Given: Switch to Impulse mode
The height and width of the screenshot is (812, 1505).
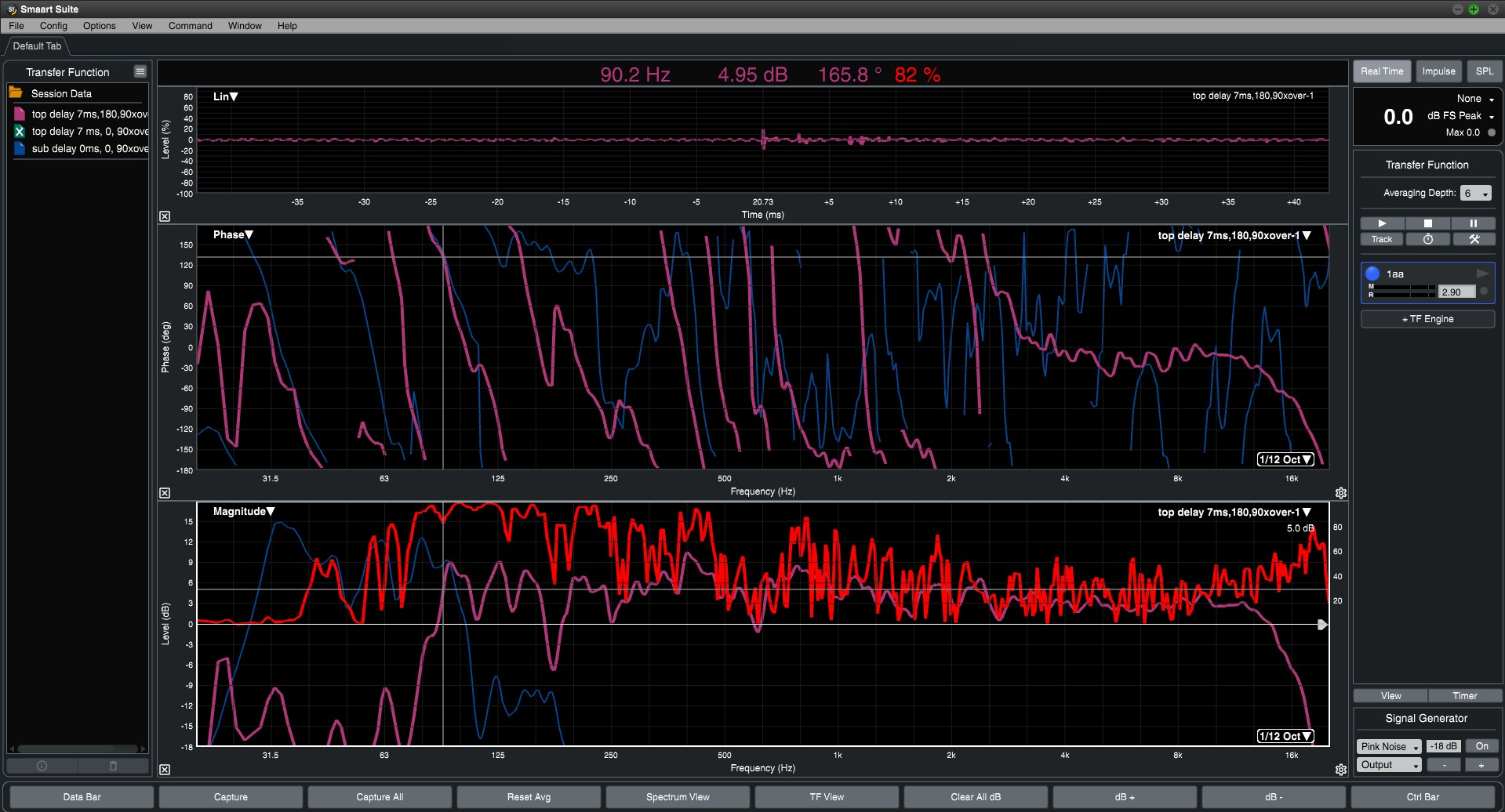Looking at the screenshot, I should point(1439,71).
